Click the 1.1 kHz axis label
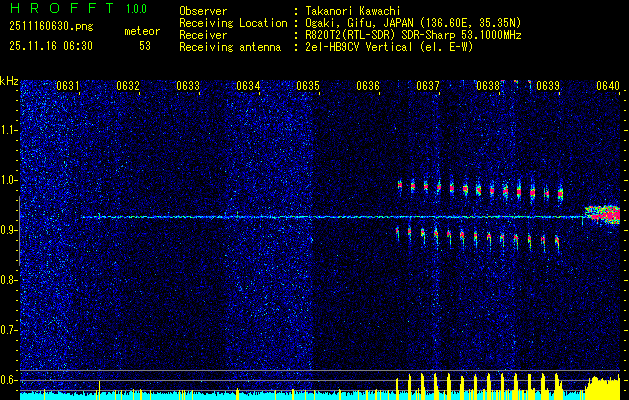Image resolution: width=629 pixels, height=400 pixels. (8, 130)
